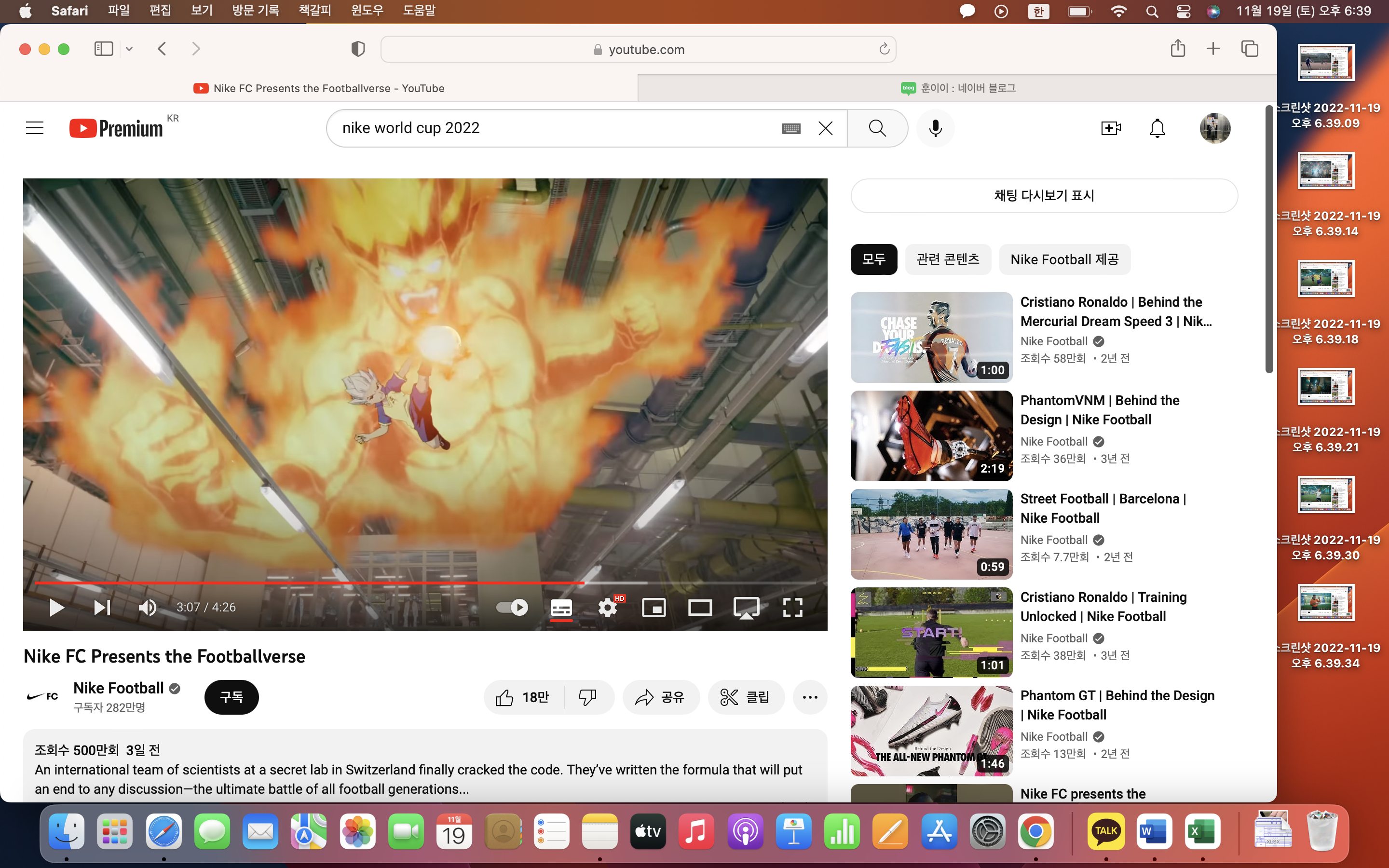Seek on the red video progress bar
This screenshot has height=868, width=1389.
click(x=425, y=583)
